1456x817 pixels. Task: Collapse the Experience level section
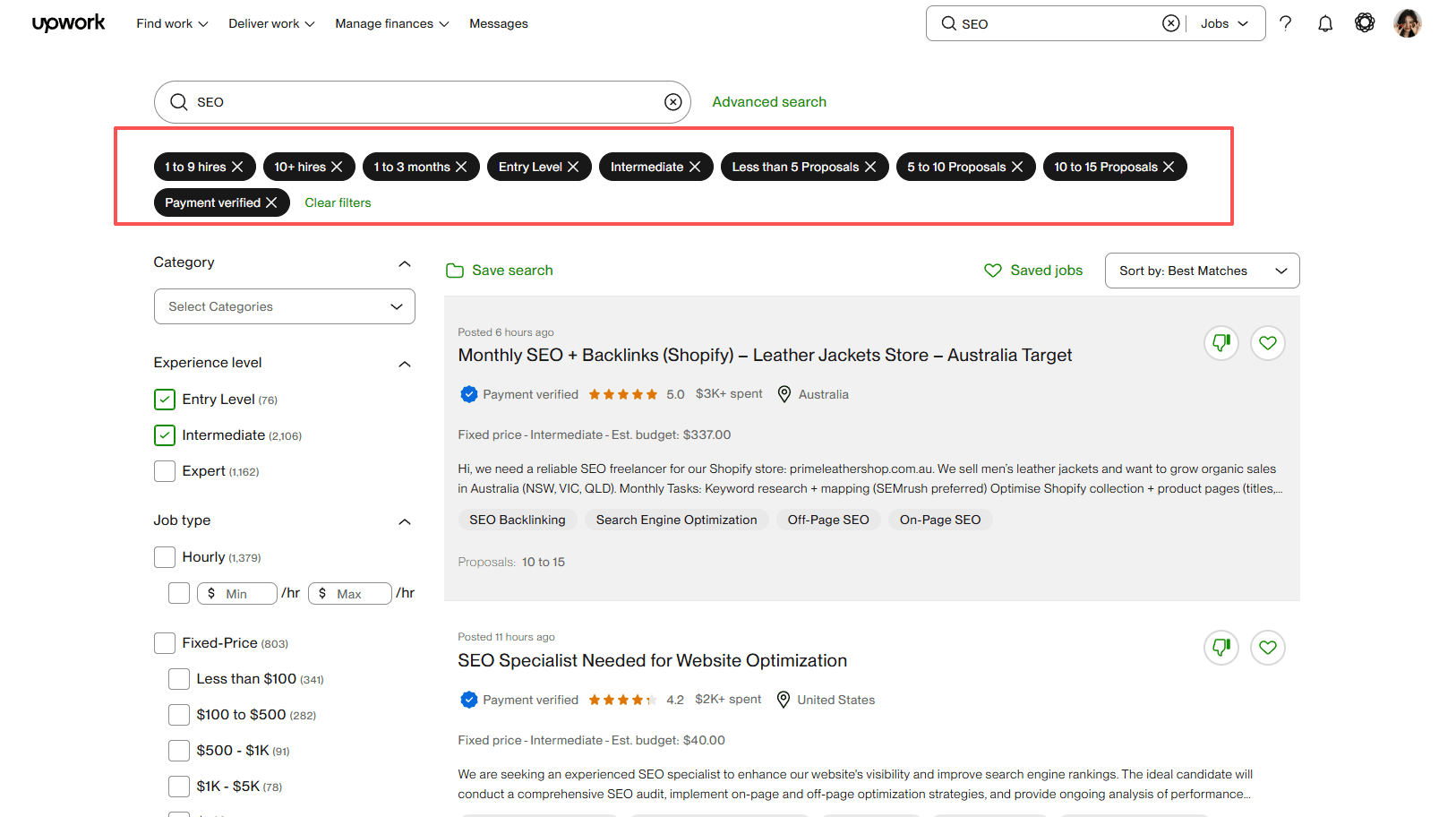tap(405, 363)
